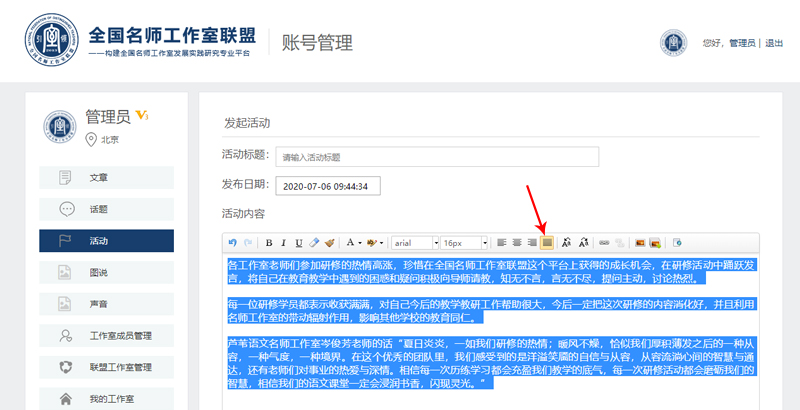Click the 退出 logout link

coord(774,43)
